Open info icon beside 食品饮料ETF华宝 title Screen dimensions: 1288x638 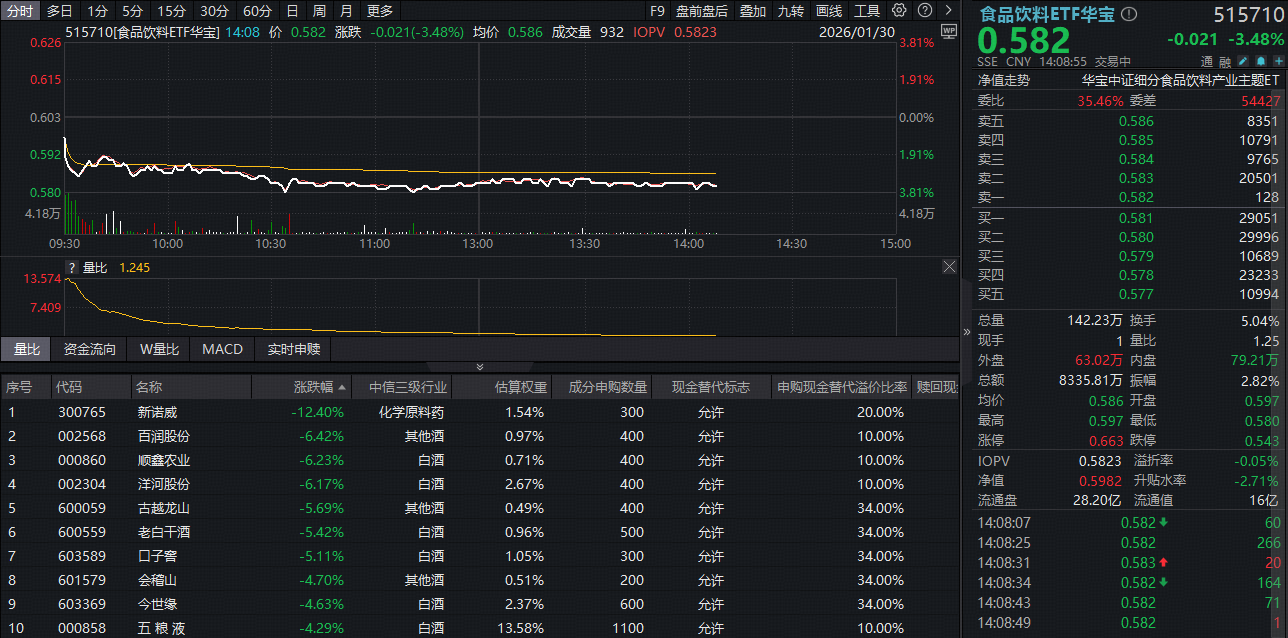[x=1129, y=15]
